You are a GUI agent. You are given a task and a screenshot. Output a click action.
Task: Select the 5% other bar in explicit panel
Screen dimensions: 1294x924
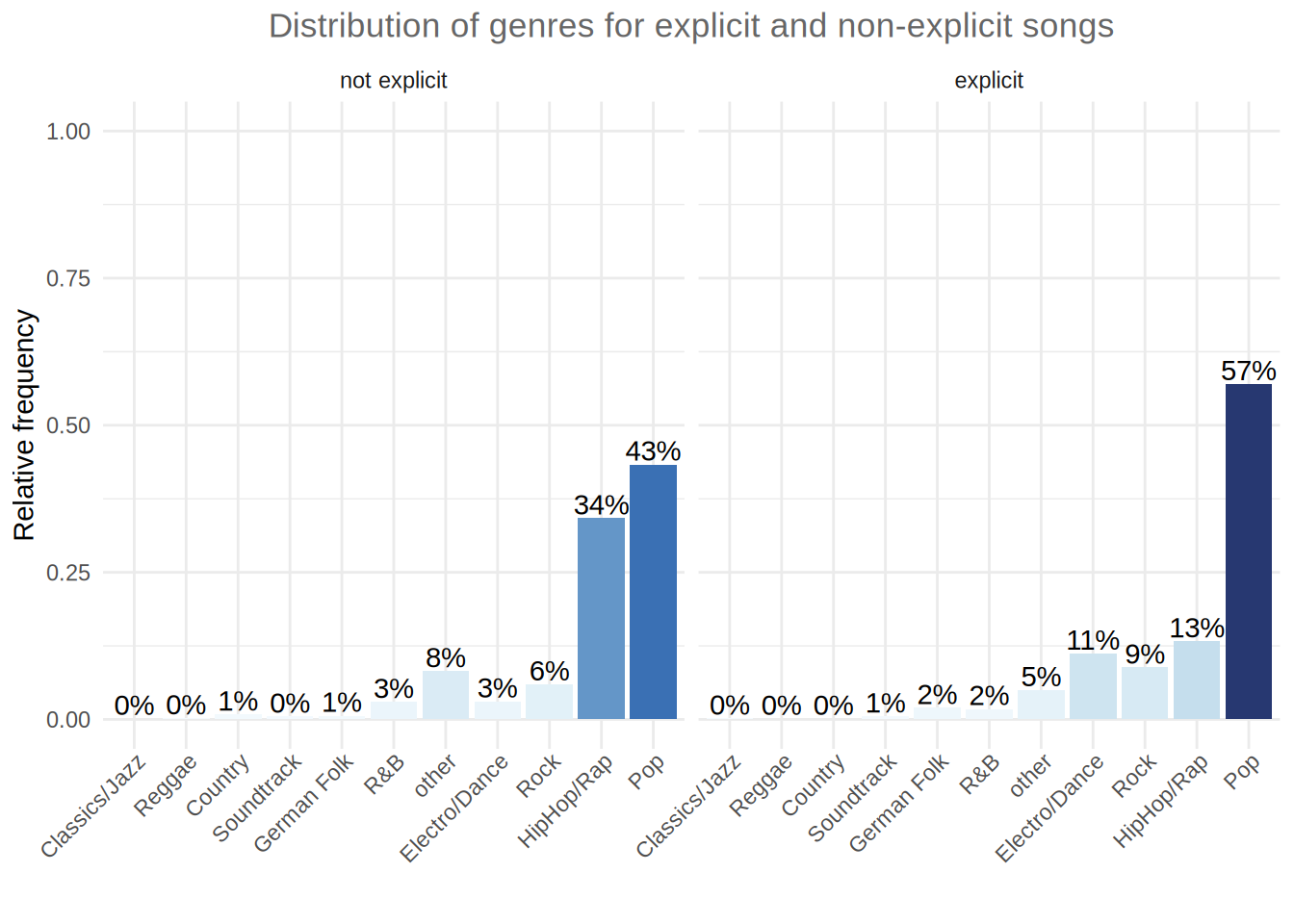coord(1041,705)
